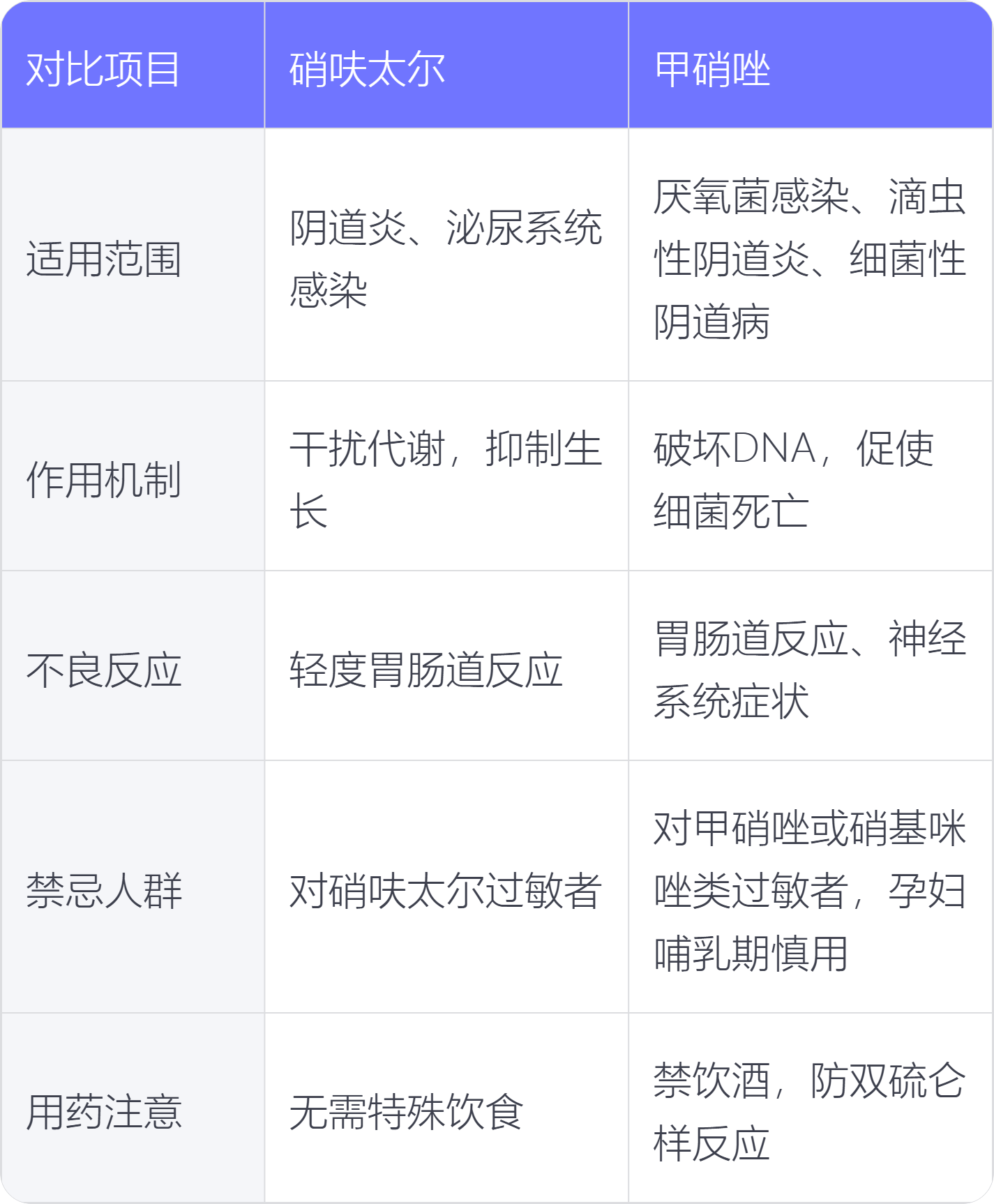Viewport: 994px width, 1204px height.
Task: Select the 硝呋太尔 column header
Action: coord(446,66)
